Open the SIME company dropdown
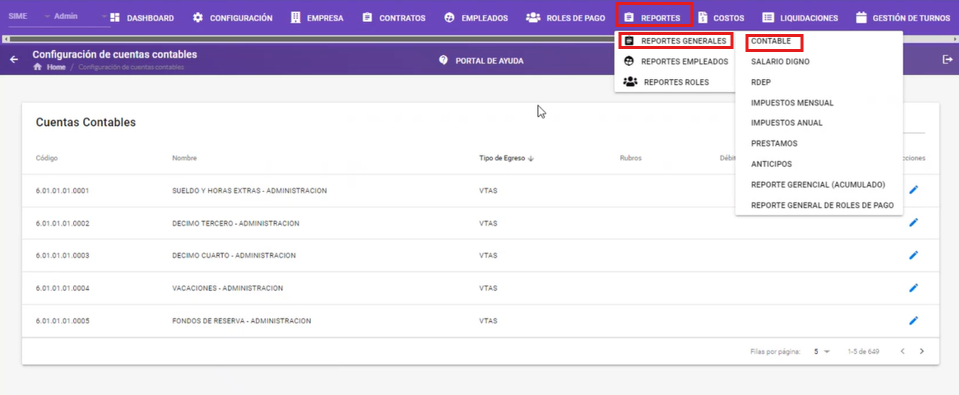The width and height of the screenshot is (959, 395). (x=28, y=16)
